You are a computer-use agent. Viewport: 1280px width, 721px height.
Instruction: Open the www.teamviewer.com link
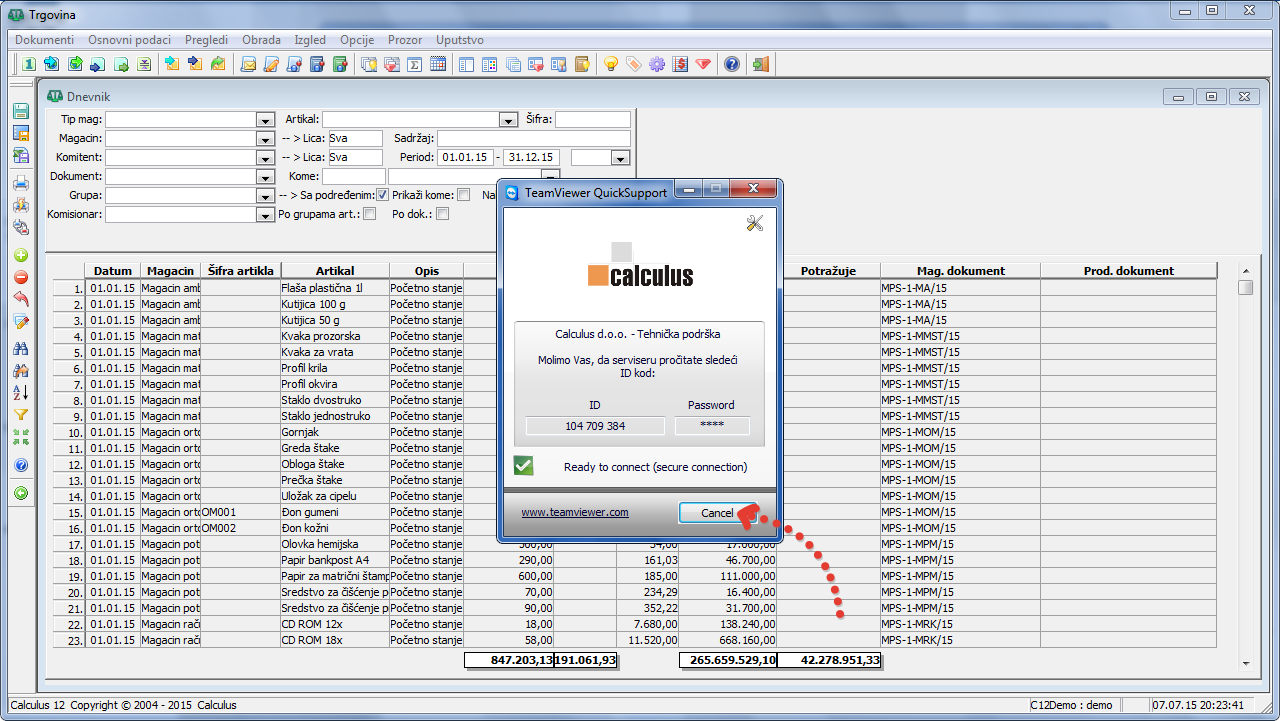coord(574,512)
